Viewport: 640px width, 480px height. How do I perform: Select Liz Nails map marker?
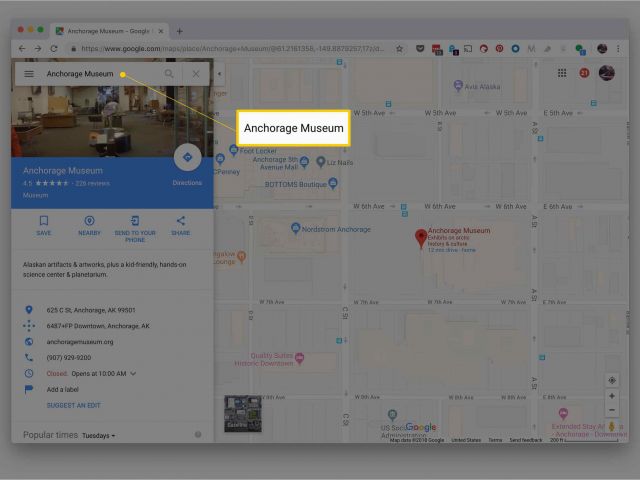tap(321, 162)
